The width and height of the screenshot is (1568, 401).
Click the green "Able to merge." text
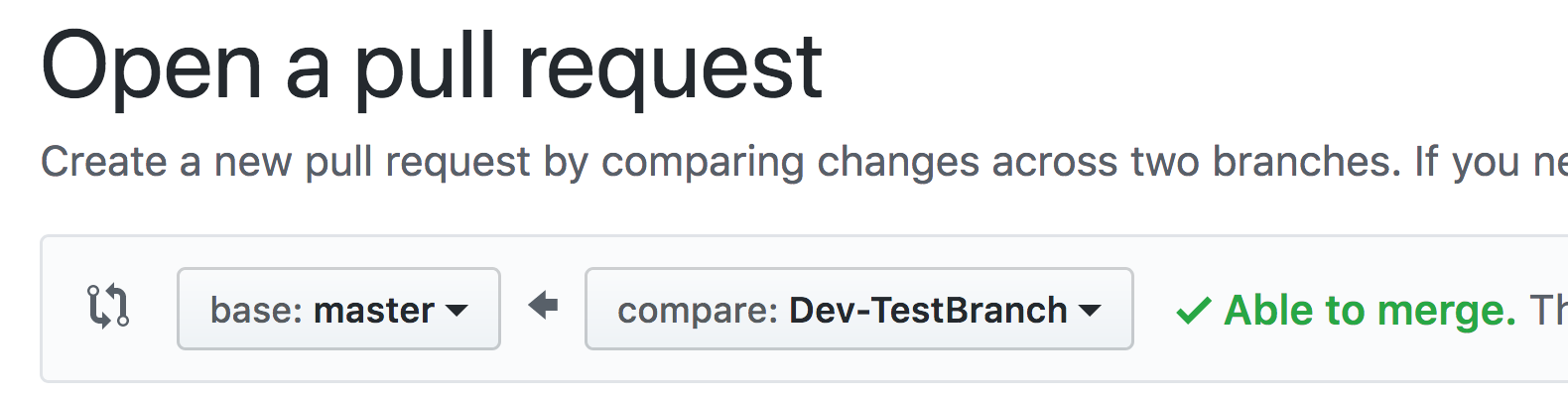[x=1370, y=311]
